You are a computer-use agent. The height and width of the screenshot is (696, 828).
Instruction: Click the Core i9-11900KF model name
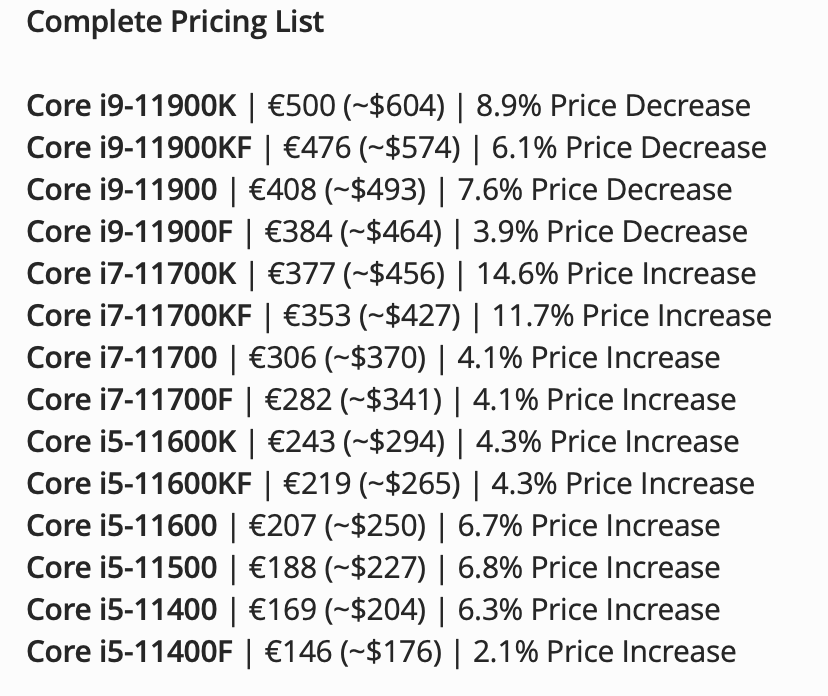(139, 147)
